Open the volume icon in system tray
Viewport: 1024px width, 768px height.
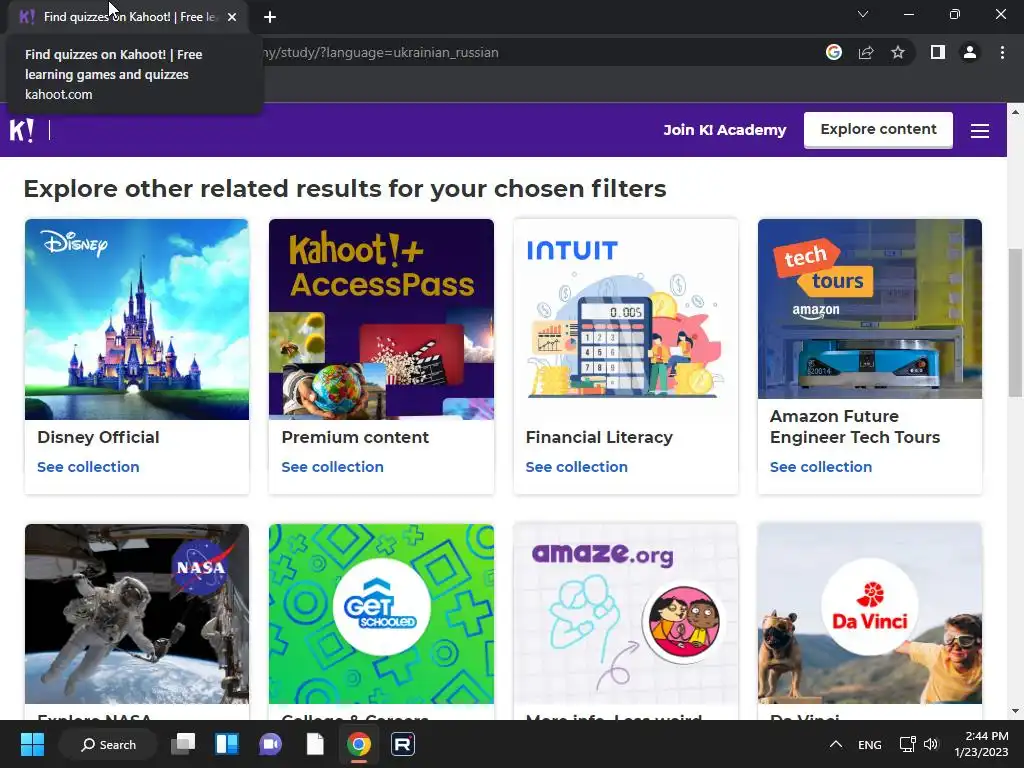tap(931, 744)
